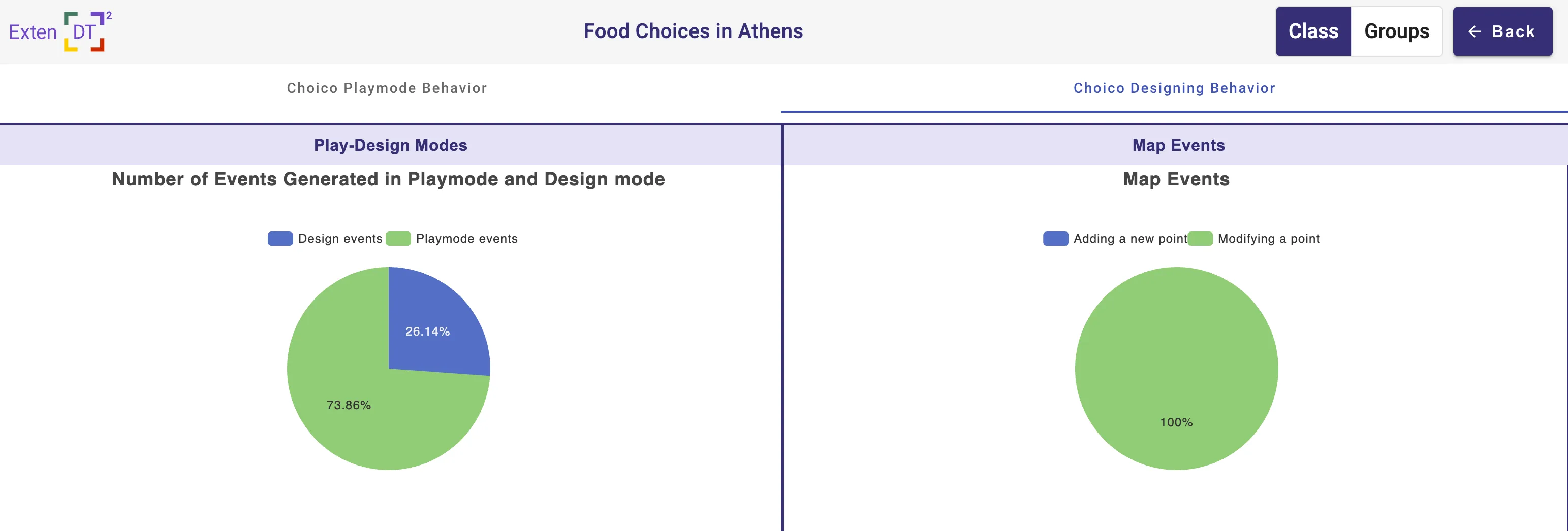The width and height of the screenshot is (1568, 531).
Task: Select the Class view toggle
Action: [x=1313, y=31]
